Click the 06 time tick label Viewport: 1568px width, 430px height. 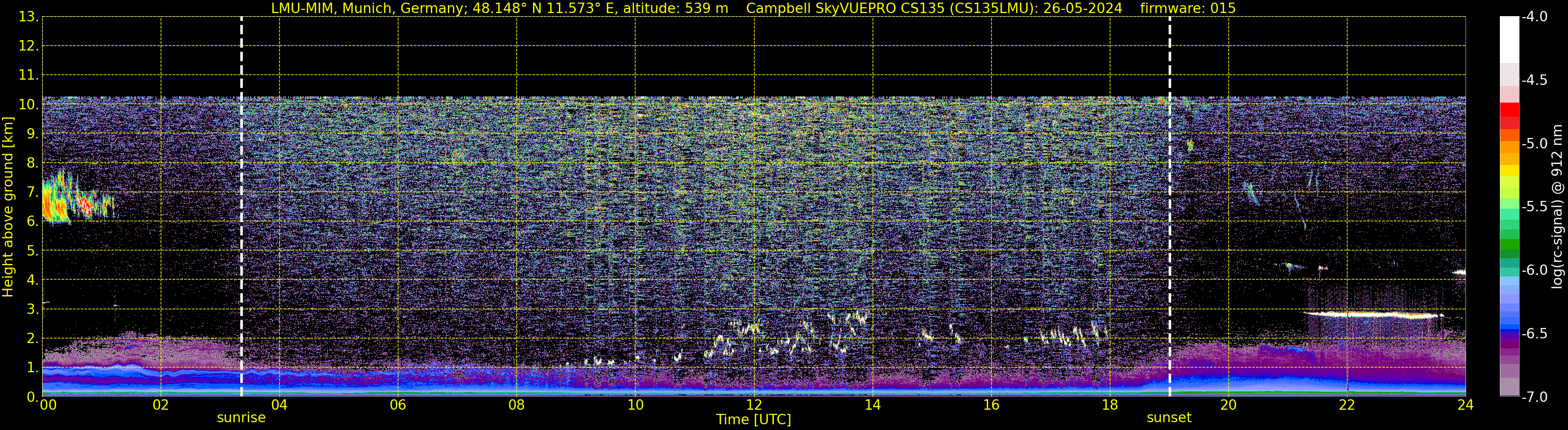coord(398,405)
